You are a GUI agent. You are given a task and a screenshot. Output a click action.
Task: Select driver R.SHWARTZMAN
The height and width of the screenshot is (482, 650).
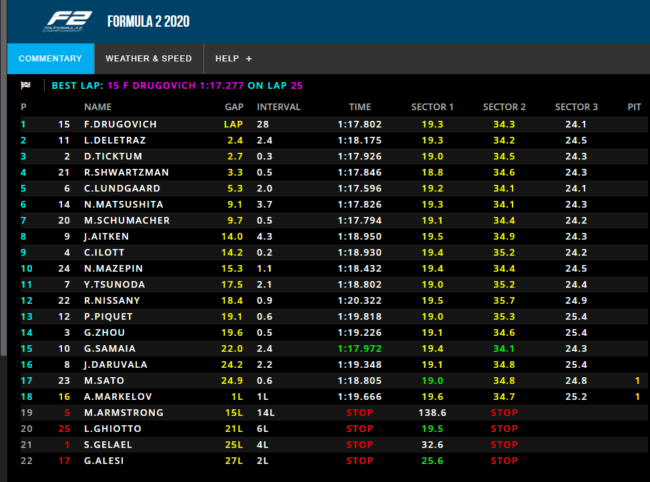point(126,172)
